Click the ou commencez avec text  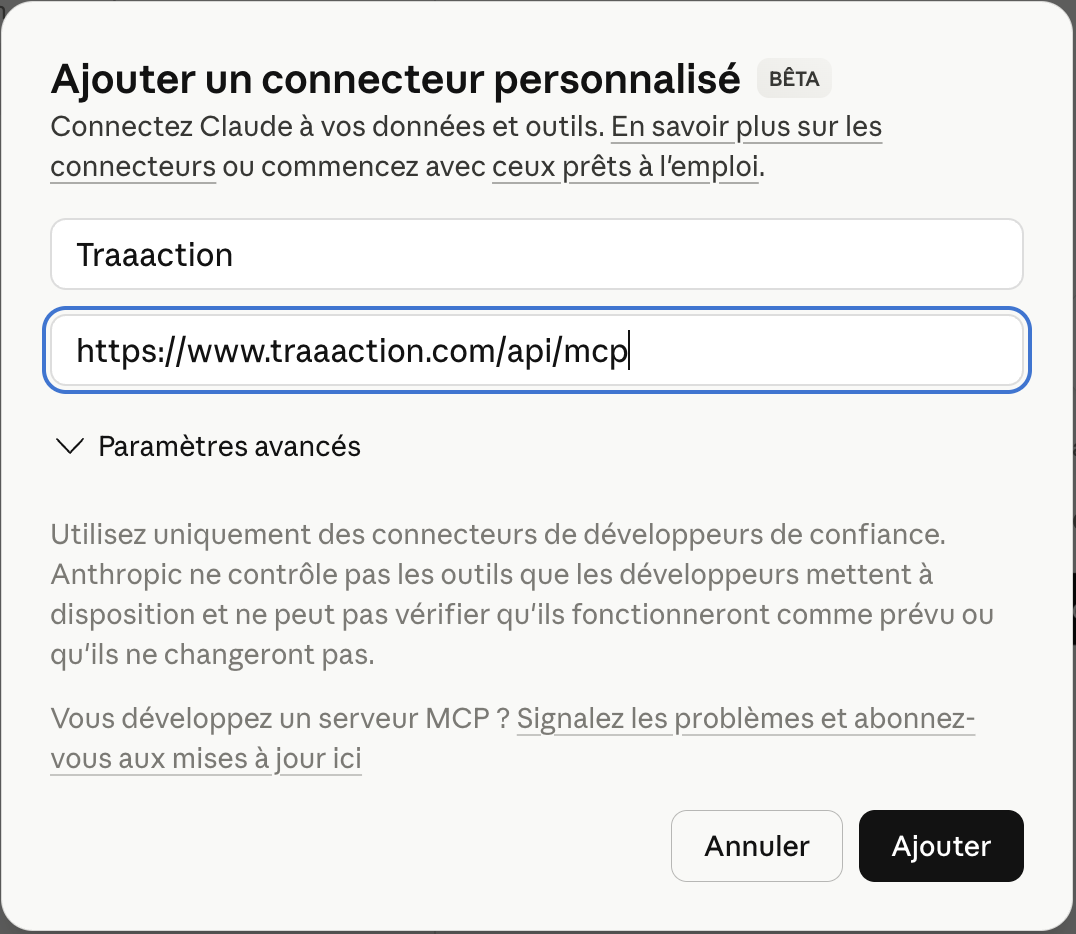(354, 167)
